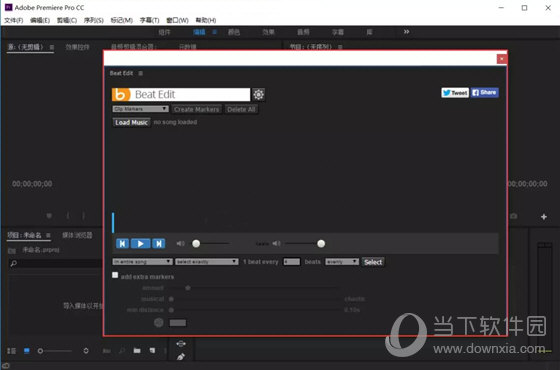Play the song in Beat Edit

140,244
